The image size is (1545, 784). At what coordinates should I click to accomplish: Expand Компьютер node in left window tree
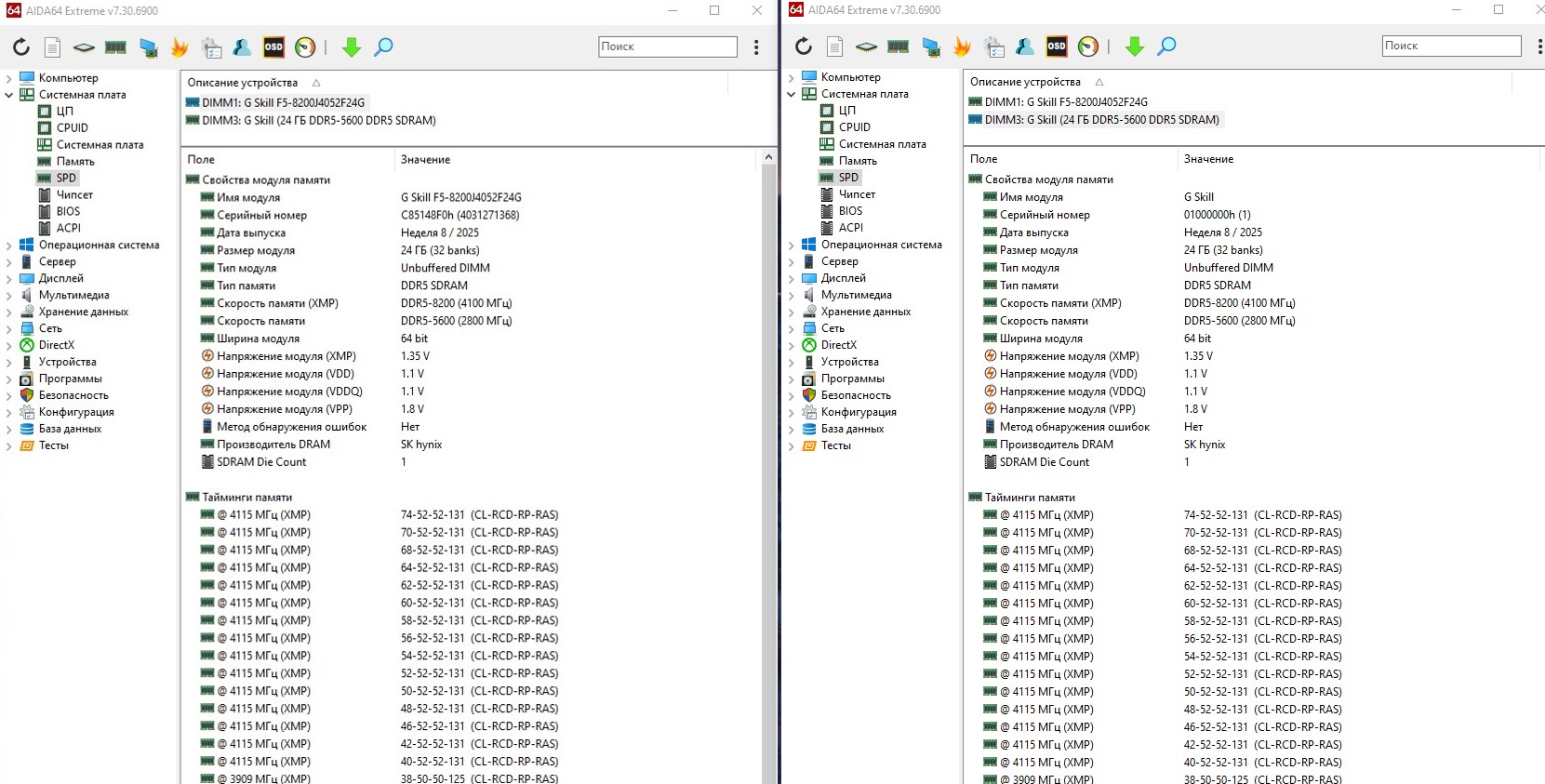(x=9, y=78)
